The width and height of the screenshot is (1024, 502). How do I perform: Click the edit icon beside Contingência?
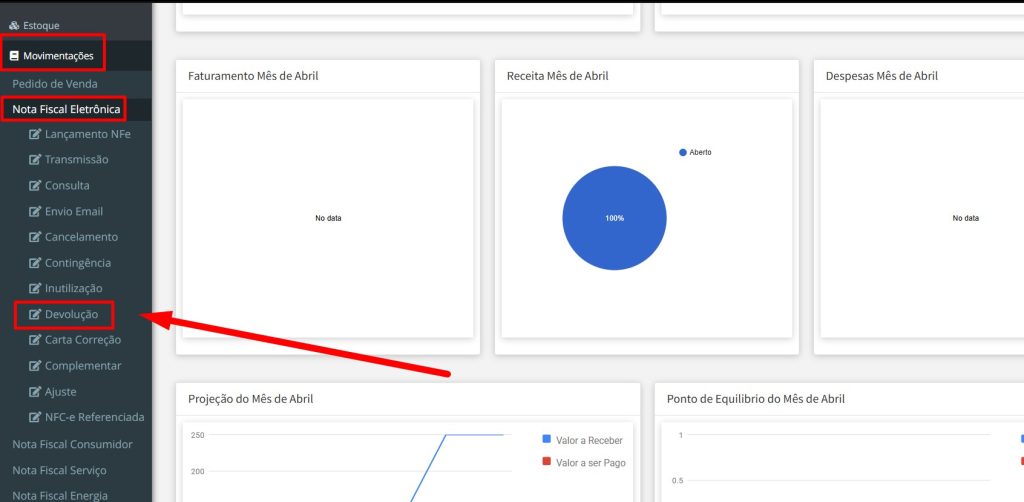pos(35,263)
